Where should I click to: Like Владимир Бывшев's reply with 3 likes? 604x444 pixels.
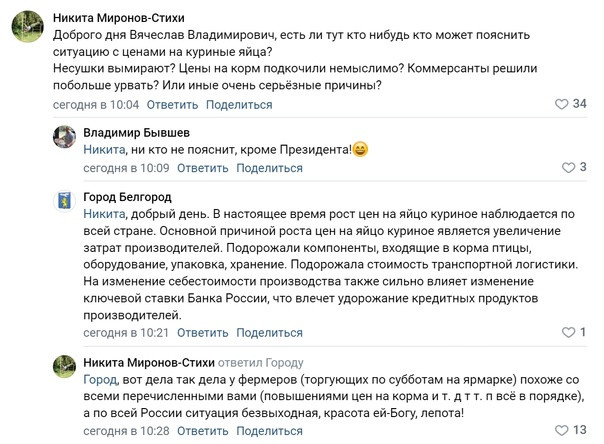click(568, 168)
